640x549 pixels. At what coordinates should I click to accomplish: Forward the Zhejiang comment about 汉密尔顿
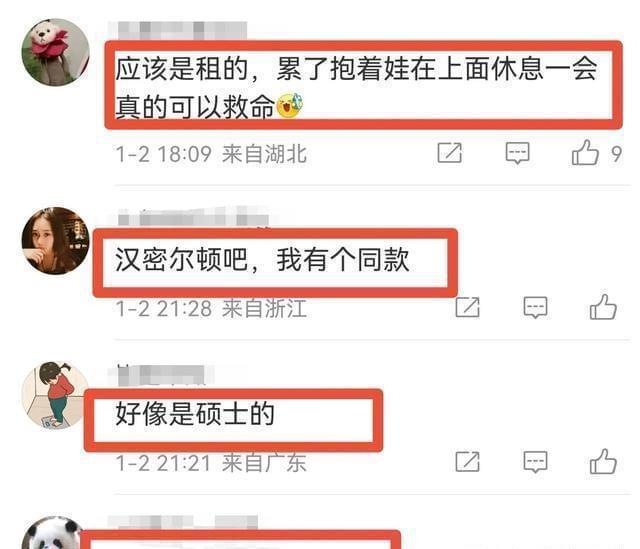[467, 307]
